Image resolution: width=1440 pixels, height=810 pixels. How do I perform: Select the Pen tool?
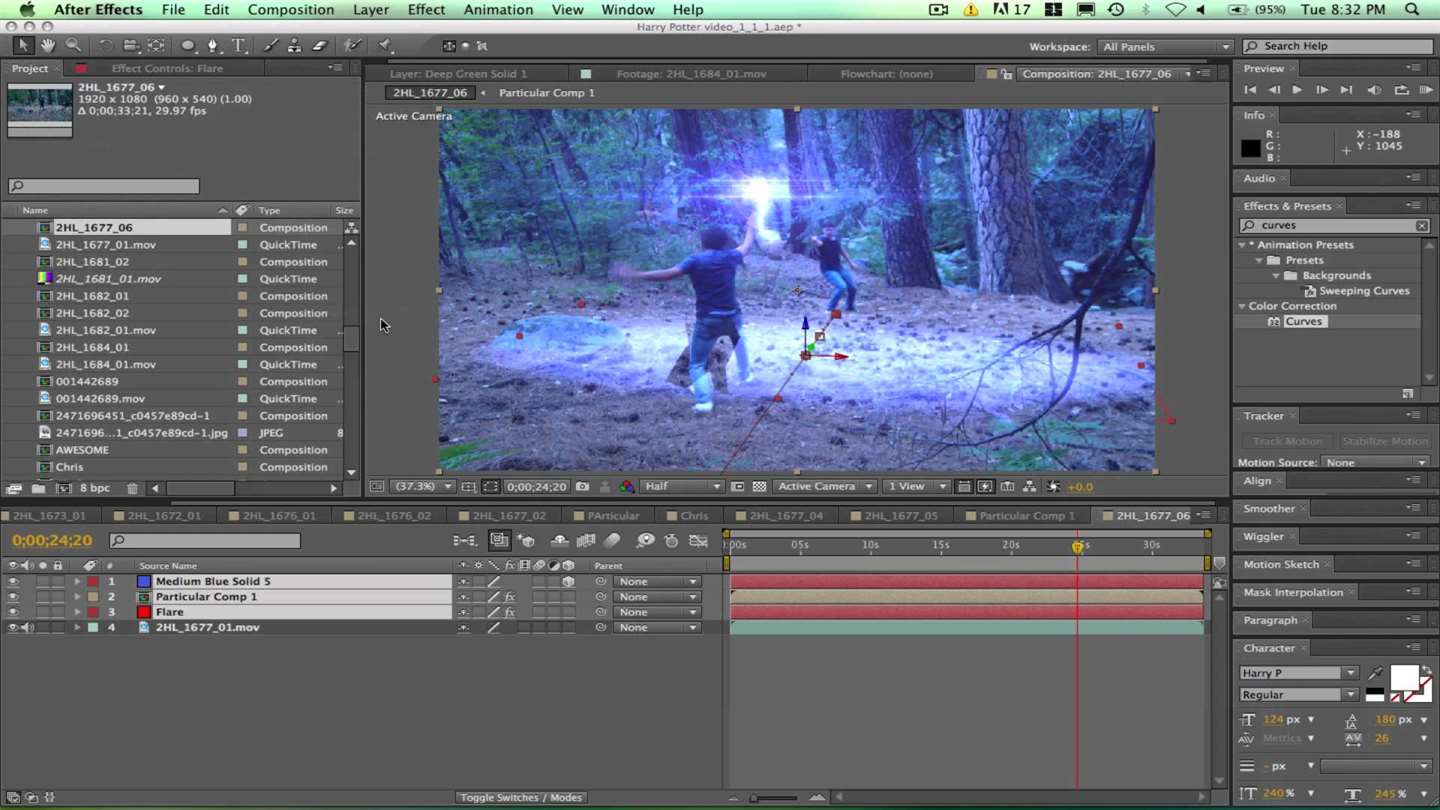pyautogui.click(x=212, y=46)
